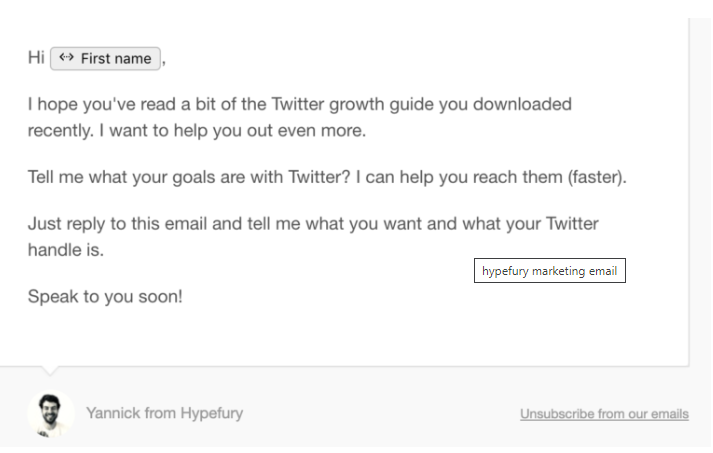
Task: Click the handle is. text line
Action: coord(66,250)
